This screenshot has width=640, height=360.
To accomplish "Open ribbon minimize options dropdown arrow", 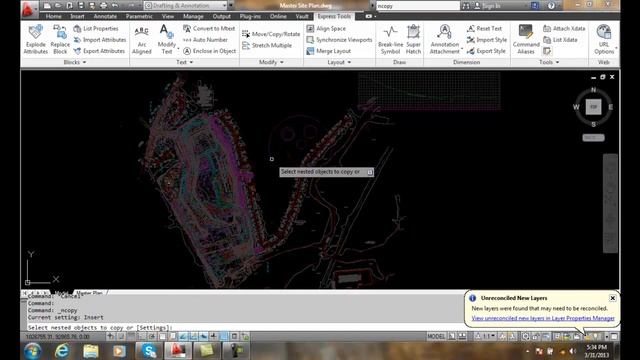I will [375, 16].
